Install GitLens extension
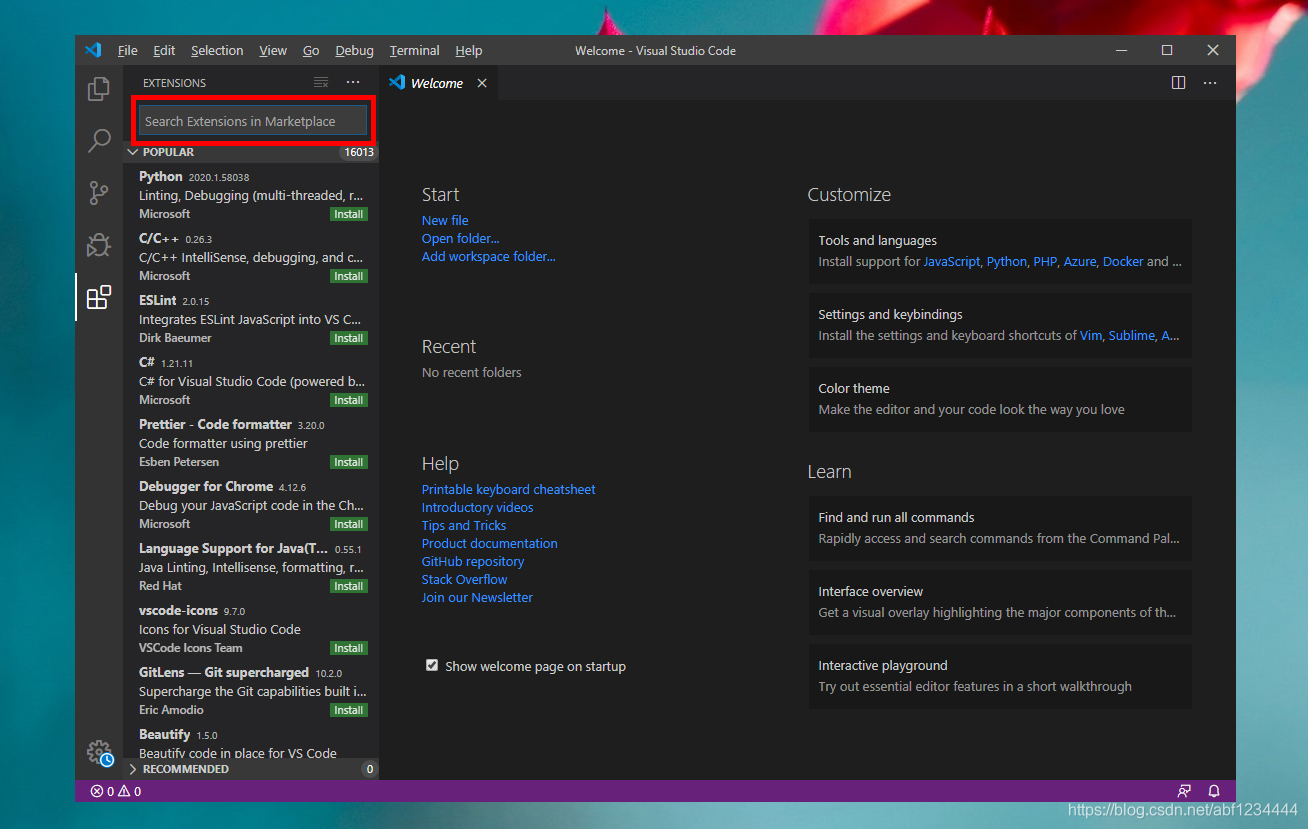This screenshot has height=829, width=1308. click(x=349, y=710)
